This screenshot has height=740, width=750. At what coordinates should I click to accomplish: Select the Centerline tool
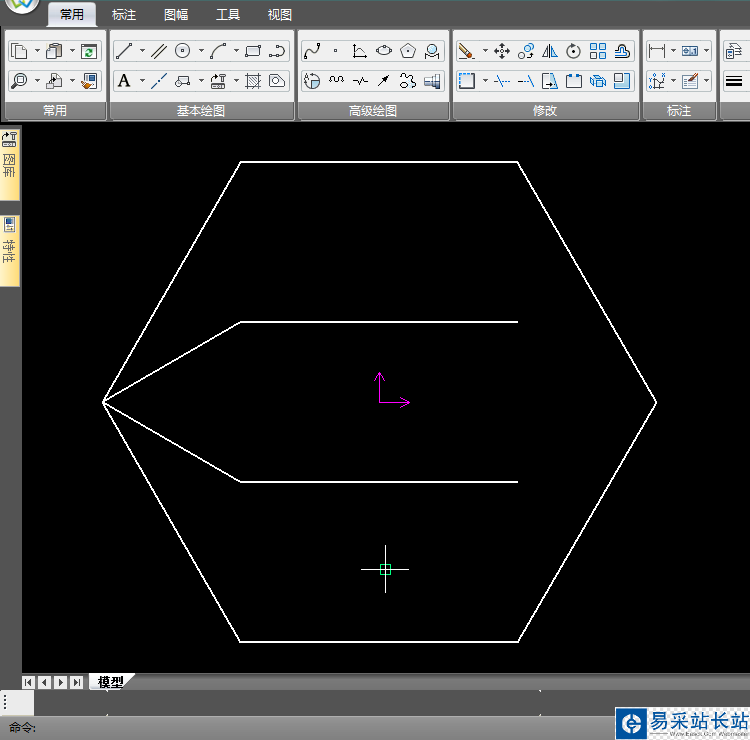(159, 81)
